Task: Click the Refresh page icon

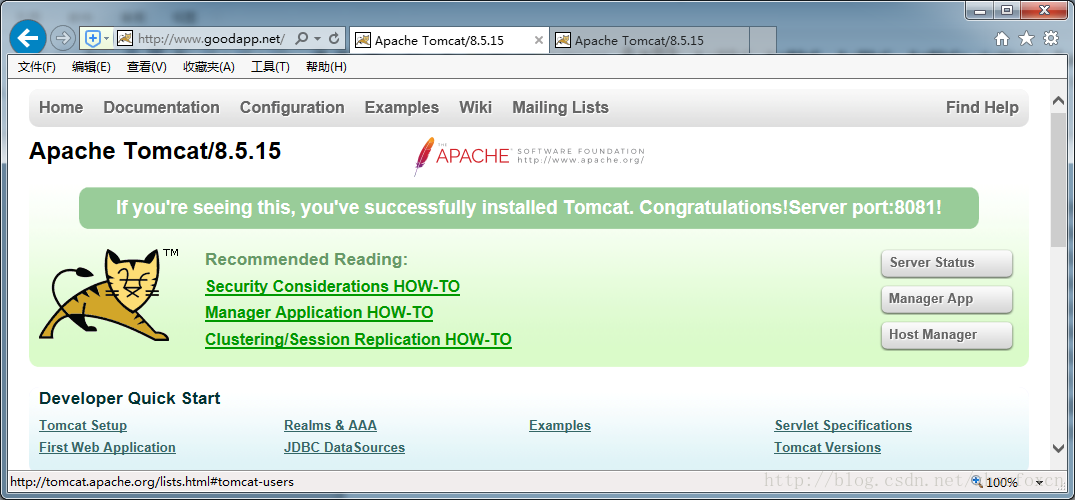Action: click(335, 39)
